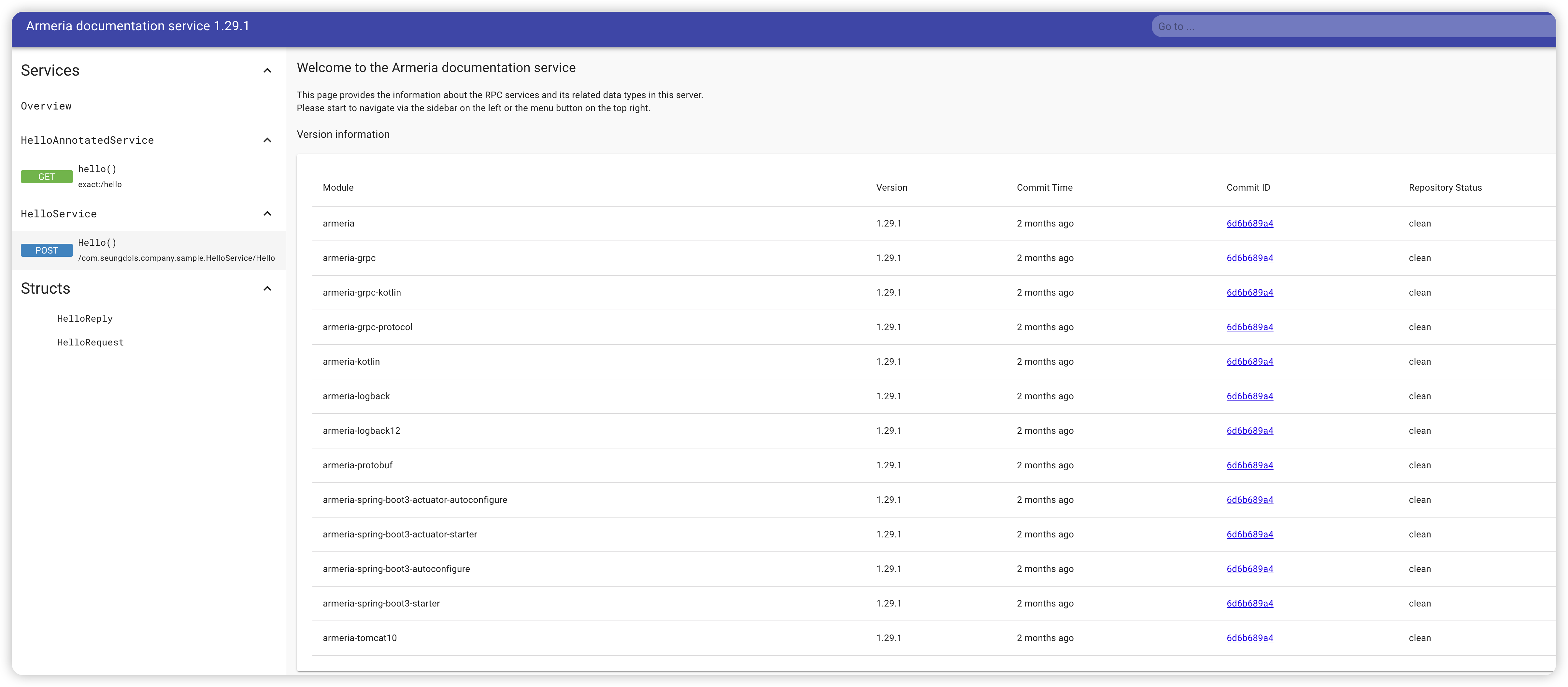
Task: Click the green GET method badge
Action: pos(47,177)
